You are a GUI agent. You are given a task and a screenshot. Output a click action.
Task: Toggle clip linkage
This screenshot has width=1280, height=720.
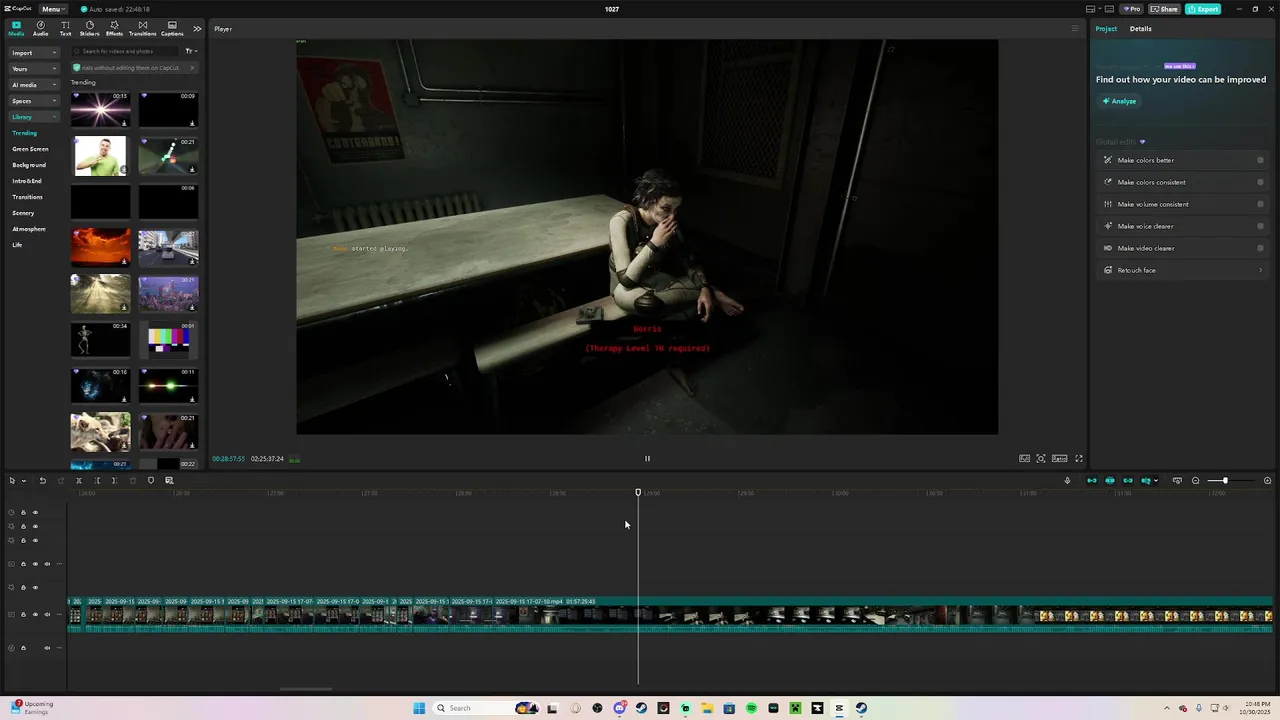[x=1128, y=481]
